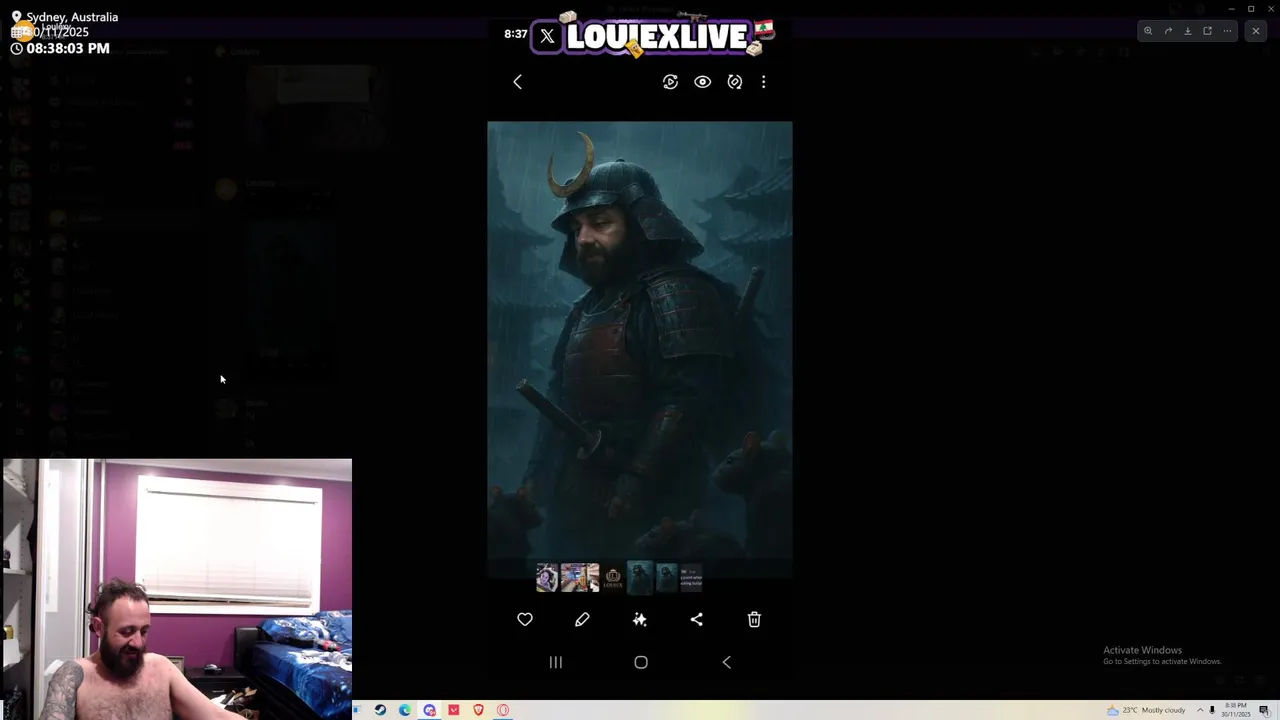The height and width of the screenshot is (720, 1280).
Task: Select the highlighted samurai thumbnail
Action: pyautogui.click(x=640, y=577)
